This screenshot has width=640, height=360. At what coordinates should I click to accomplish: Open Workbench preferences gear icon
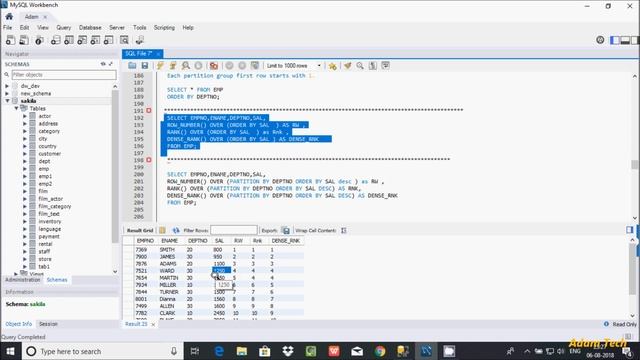click(600, 40)
